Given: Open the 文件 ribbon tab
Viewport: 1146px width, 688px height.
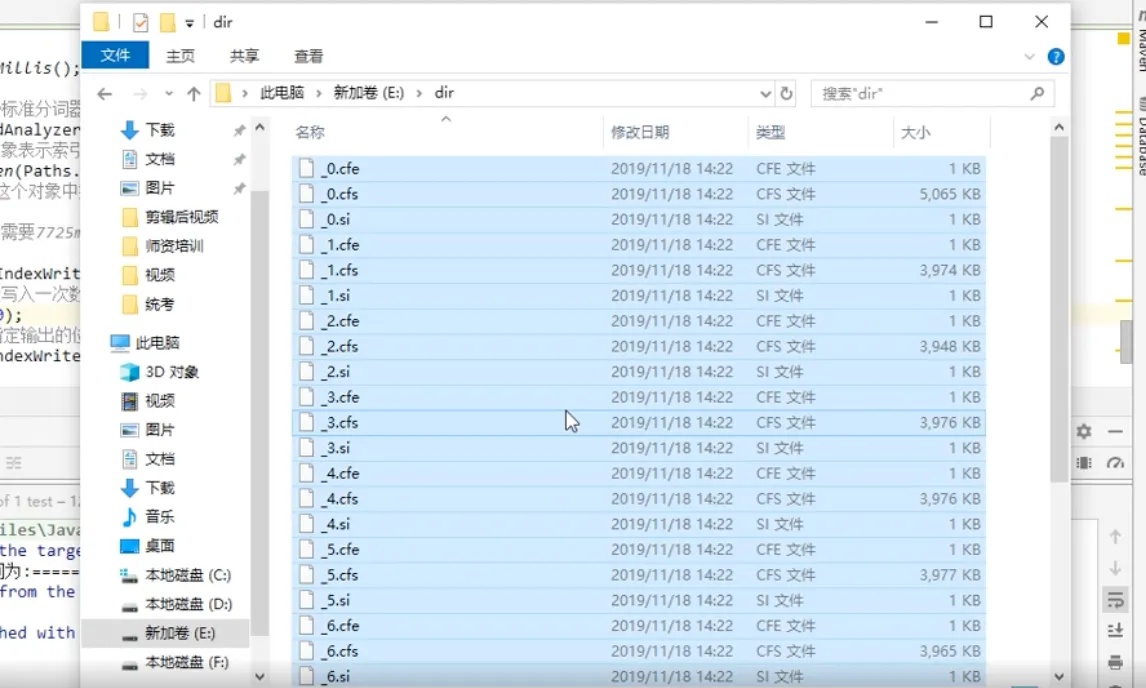Looking at the screenshot, I should coord(115,56).
